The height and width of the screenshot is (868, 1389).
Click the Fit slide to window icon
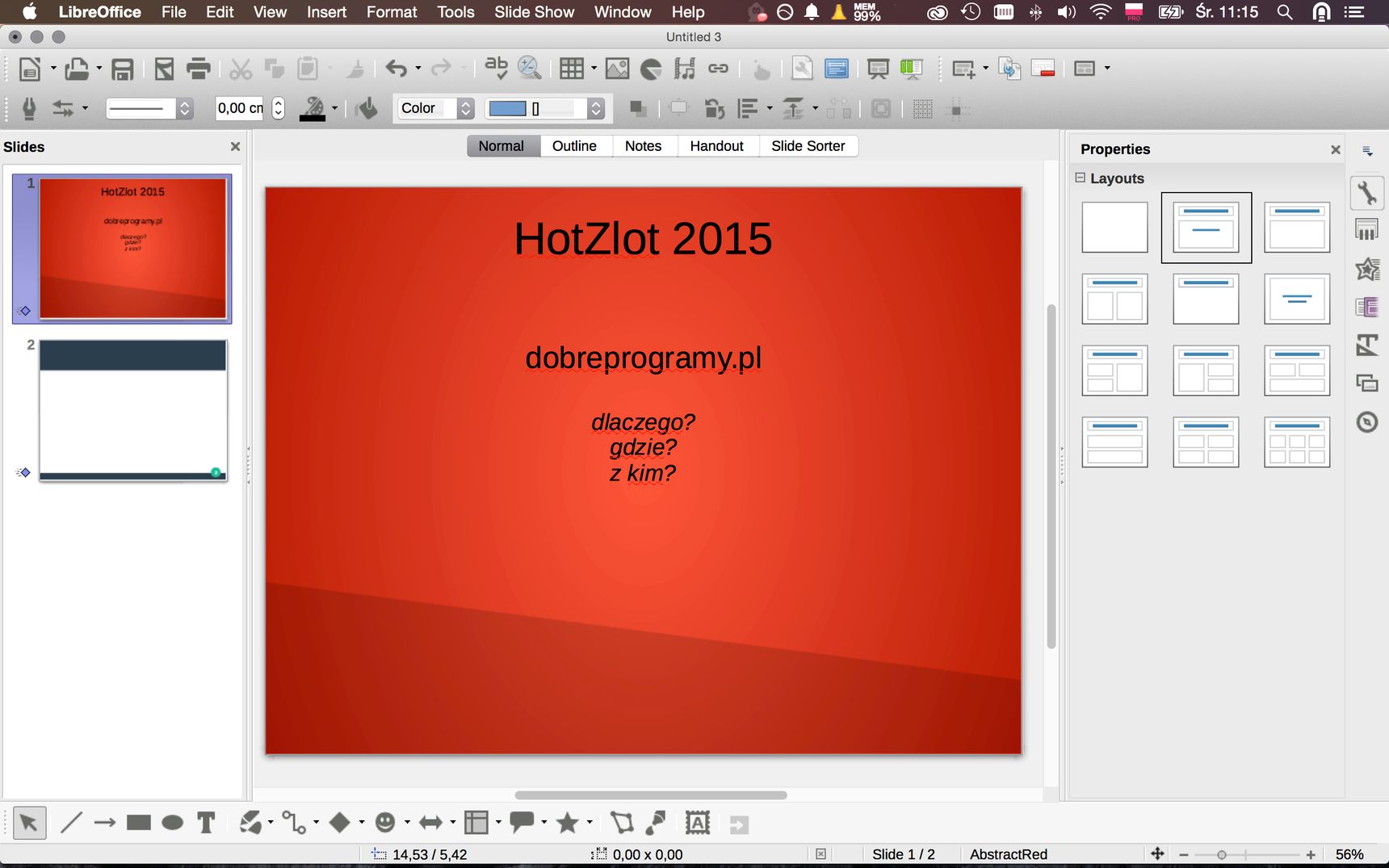pos(1157,854)
